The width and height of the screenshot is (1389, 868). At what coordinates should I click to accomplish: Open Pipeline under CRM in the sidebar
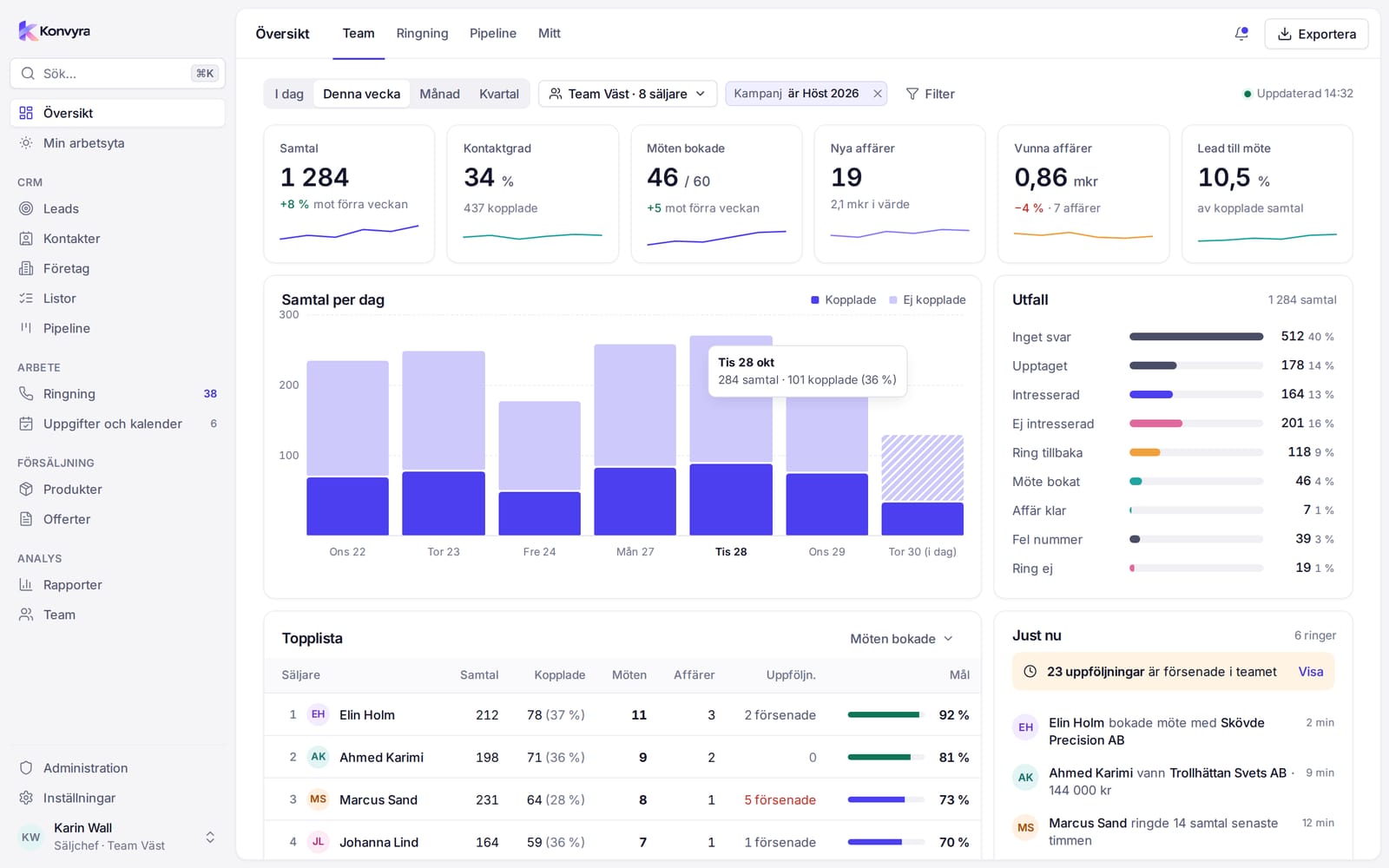coord(117,328)
